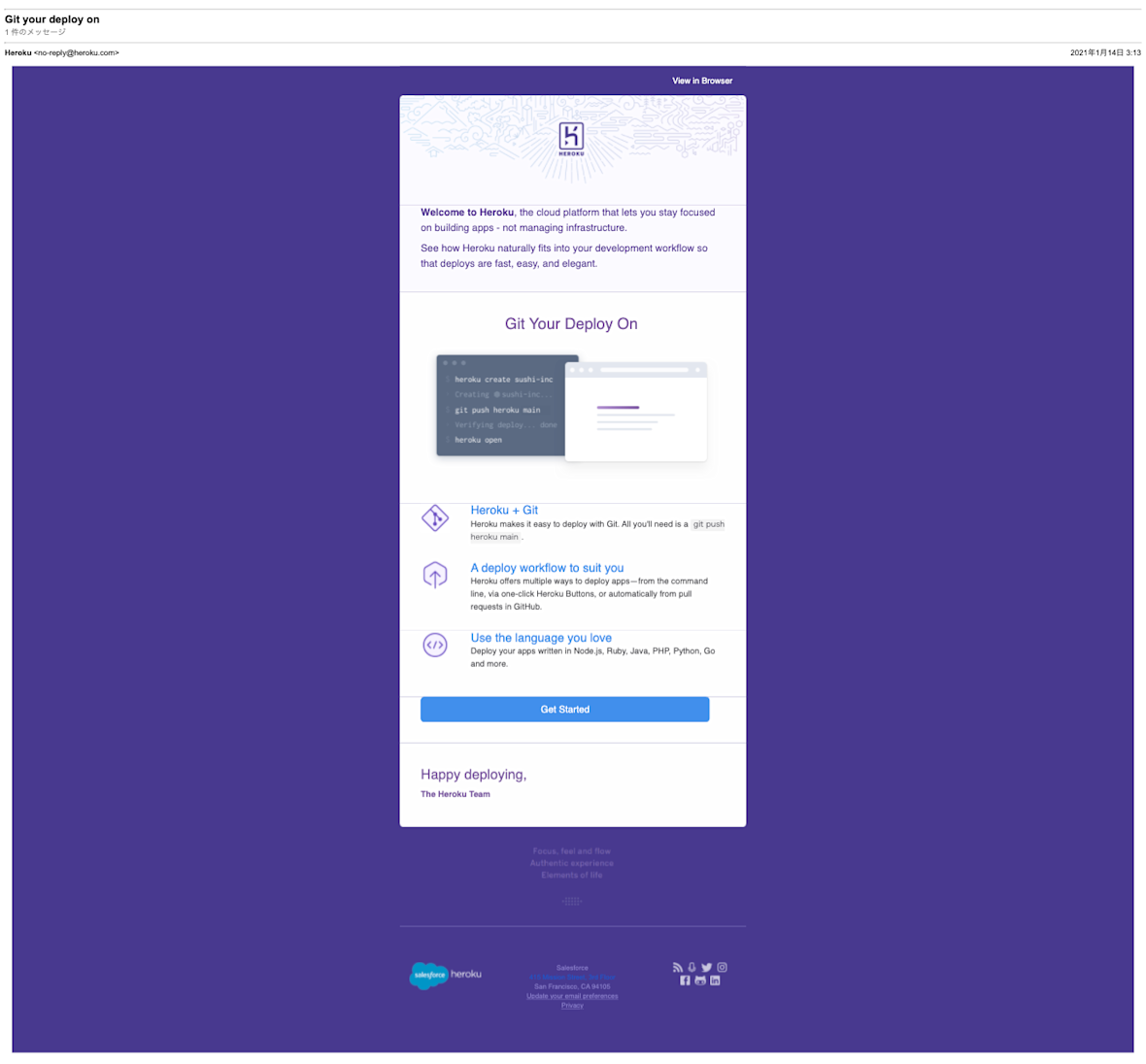
Task: Open the LinkedIn icon in the footer
Action: point(716,981)
